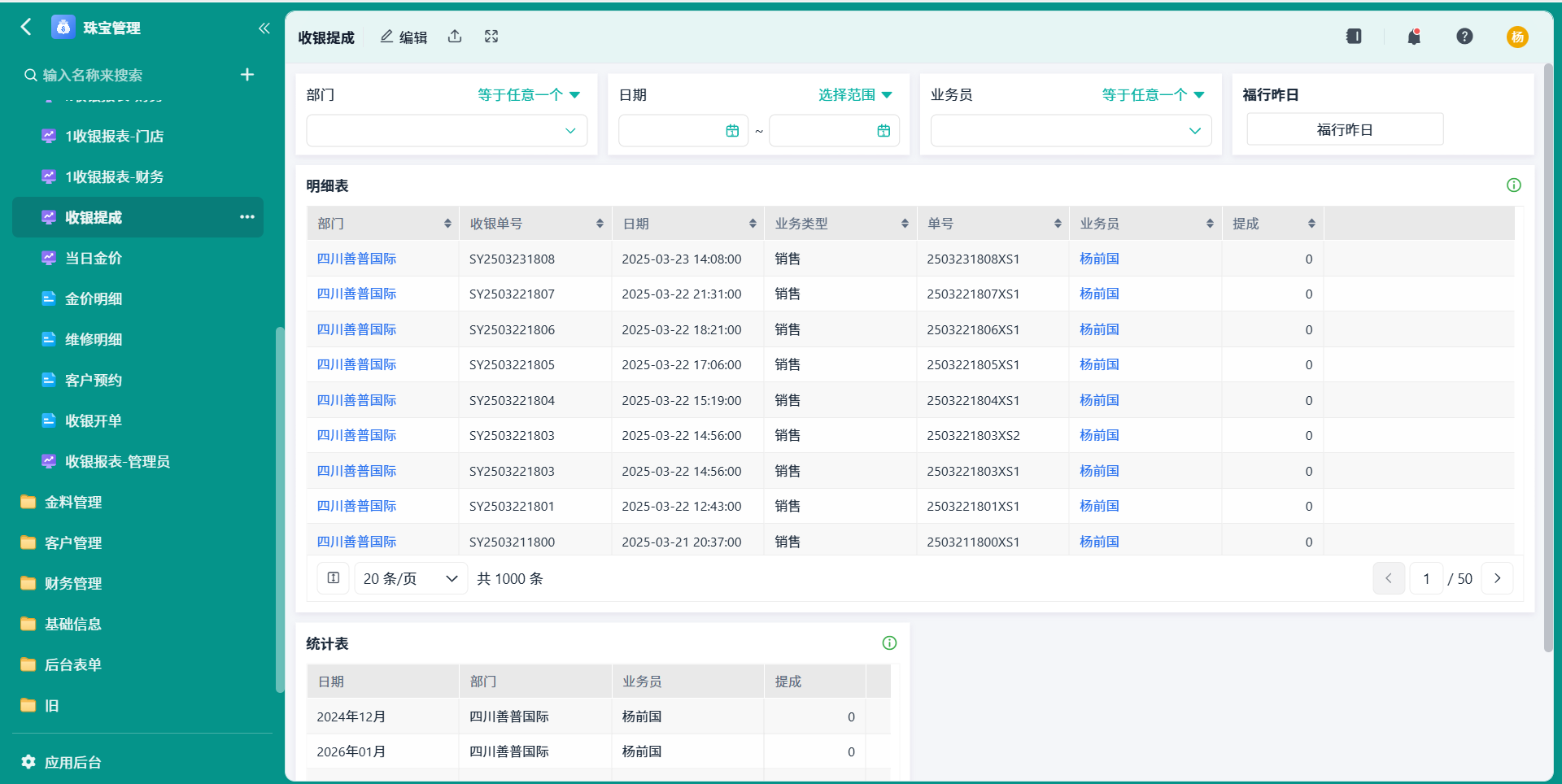The image size is (1562, 784).
Task: Click the share/export icon in header
Action: point(455,37)
